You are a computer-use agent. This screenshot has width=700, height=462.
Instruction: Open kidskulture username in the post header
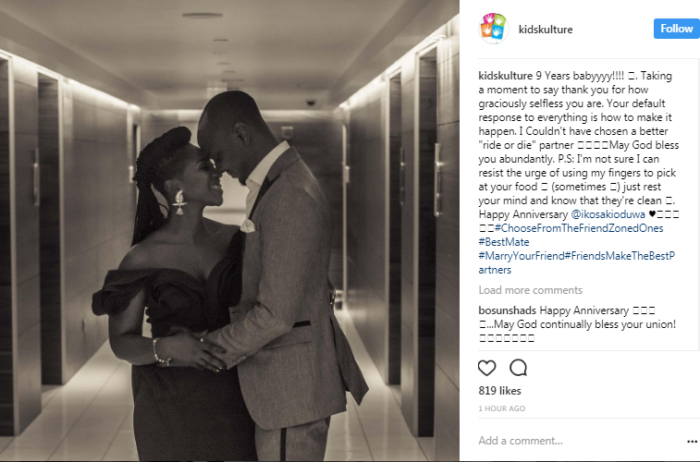coord(545,29)
